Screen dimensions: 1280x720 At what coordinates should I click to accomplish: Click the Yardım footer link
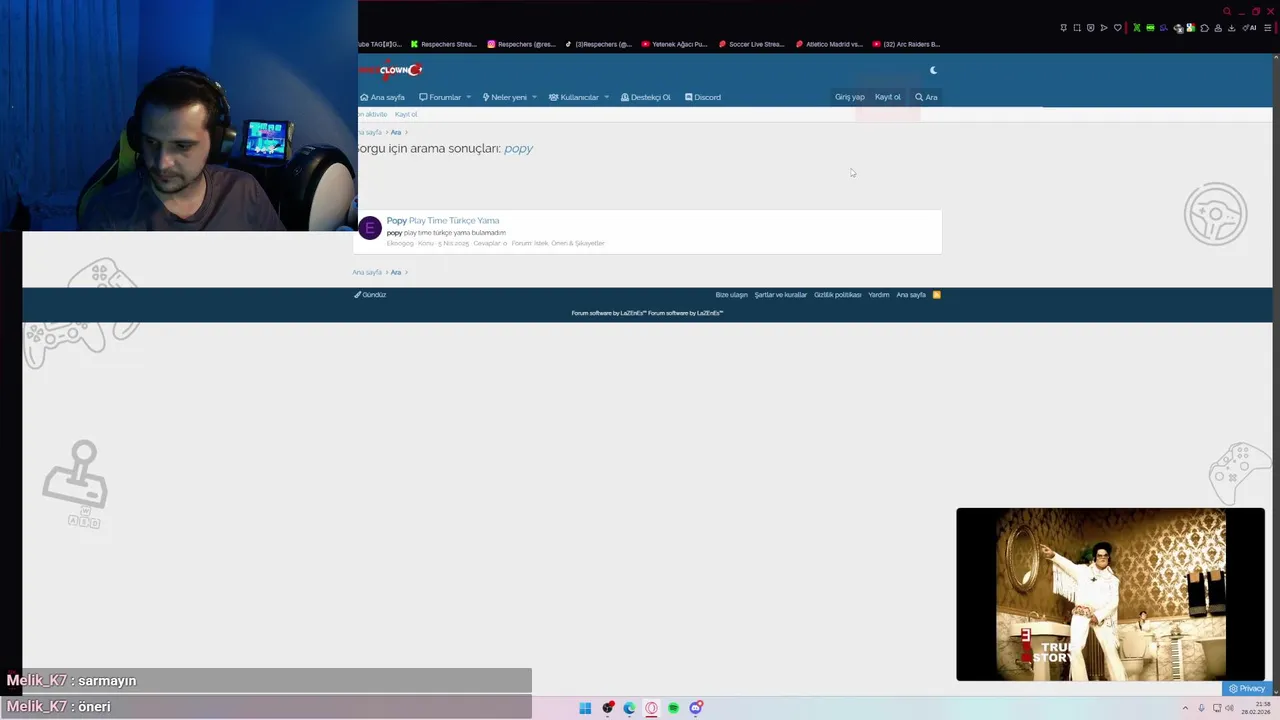(878, 295)
